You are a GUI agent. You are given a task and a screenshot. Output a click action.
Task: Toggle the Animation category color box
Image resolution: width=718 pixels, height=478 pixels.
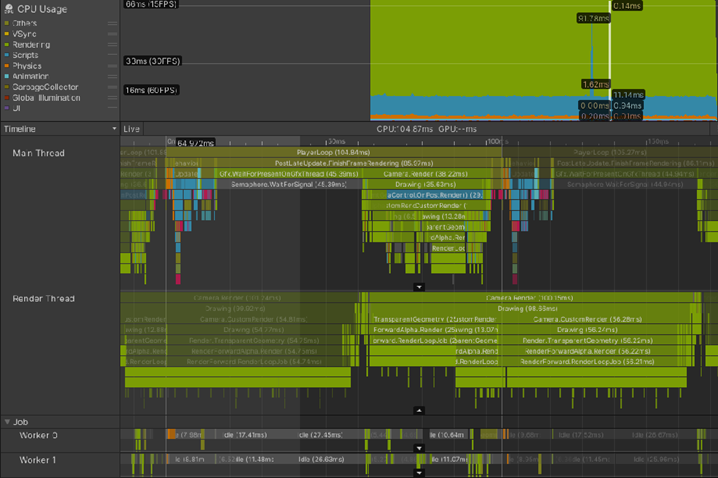point(6,76)
